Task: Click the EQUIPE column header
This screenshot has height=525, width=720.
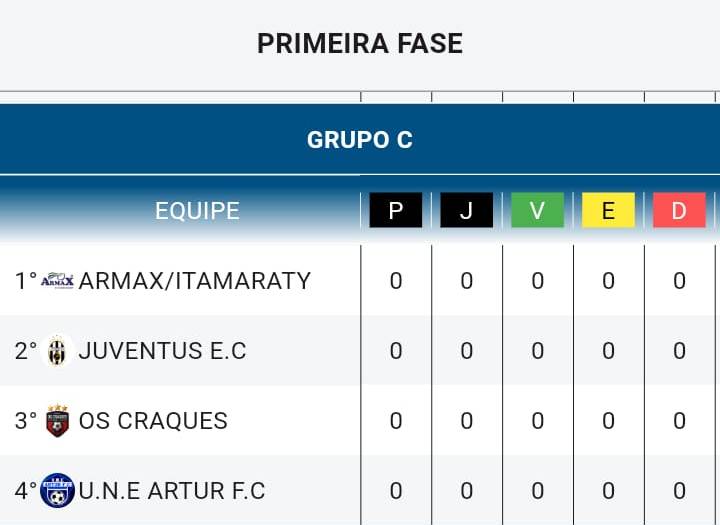Action: pos(197,211)
